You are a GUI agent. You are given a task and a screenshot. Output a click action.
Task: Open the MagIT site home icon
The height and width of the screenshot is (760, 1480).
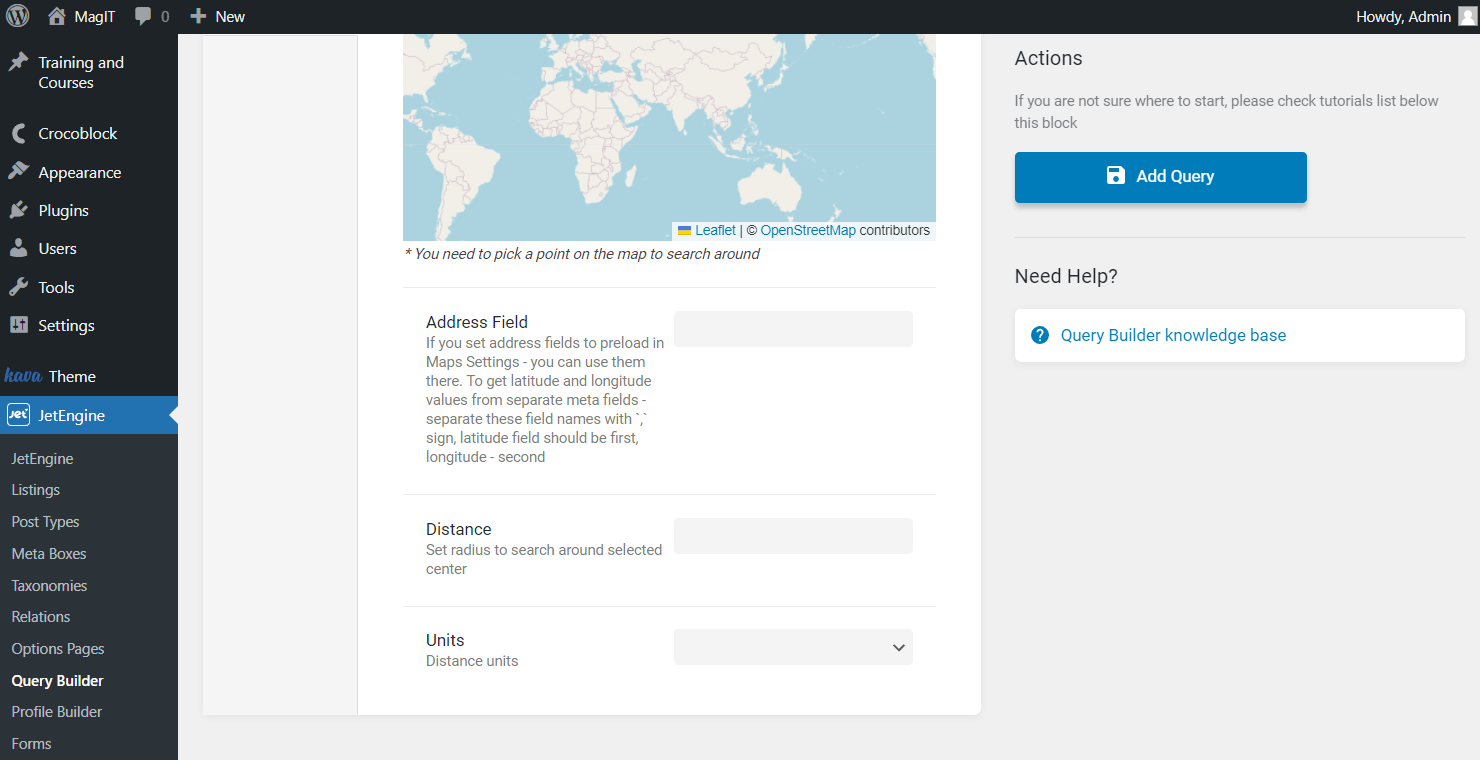(56, 16)
